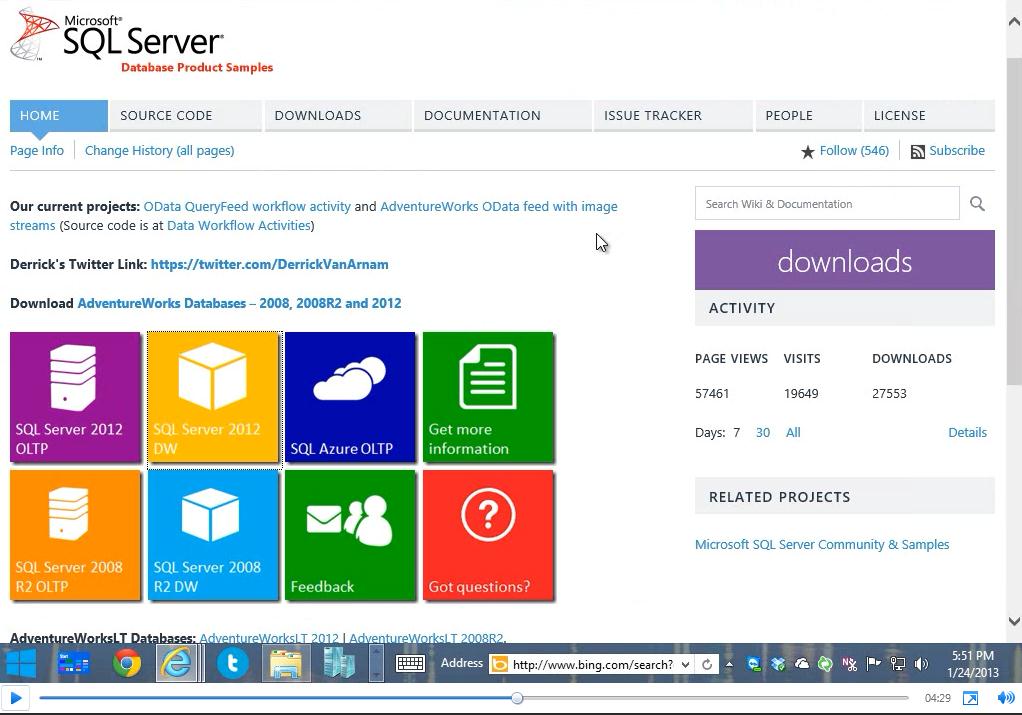Open the SQL Server 2008 R2 DW tile
The height and width of the screenshot is (715, 1022).
213,535
